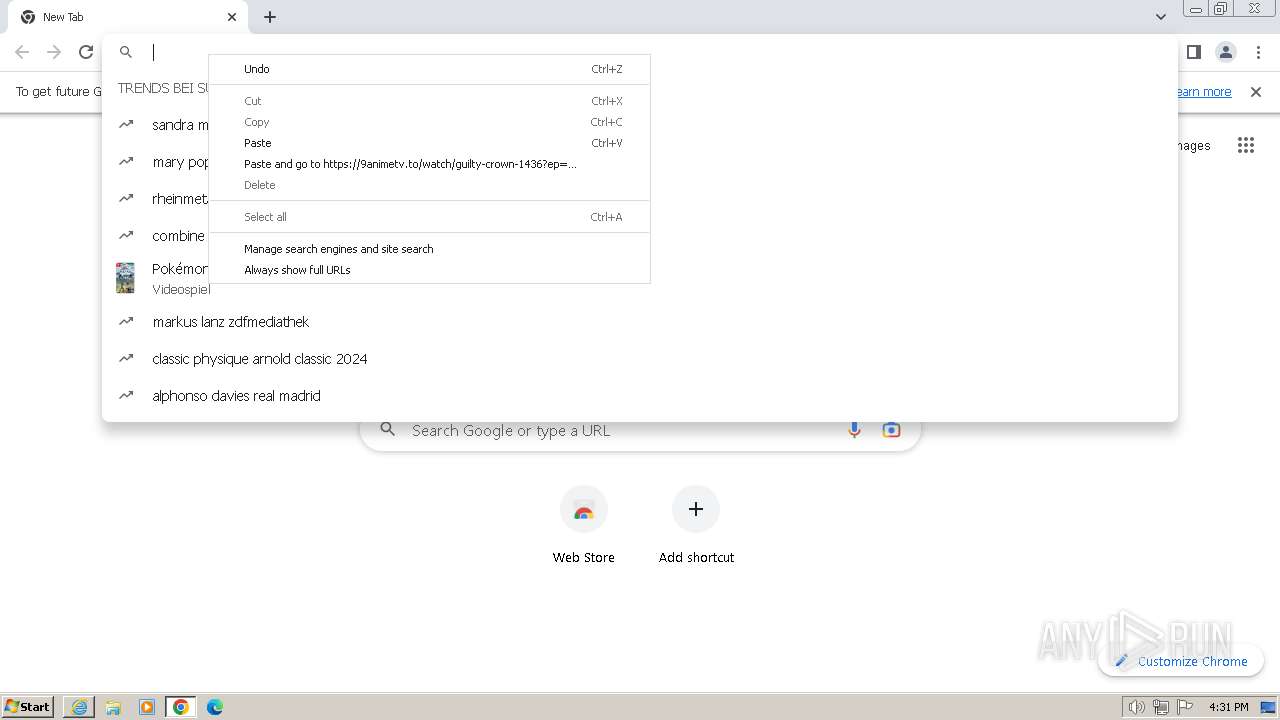Launch Microsoft Edge from taskbar
The height and width of the screenshot is (720, 1280).
(x=215, y=707)
